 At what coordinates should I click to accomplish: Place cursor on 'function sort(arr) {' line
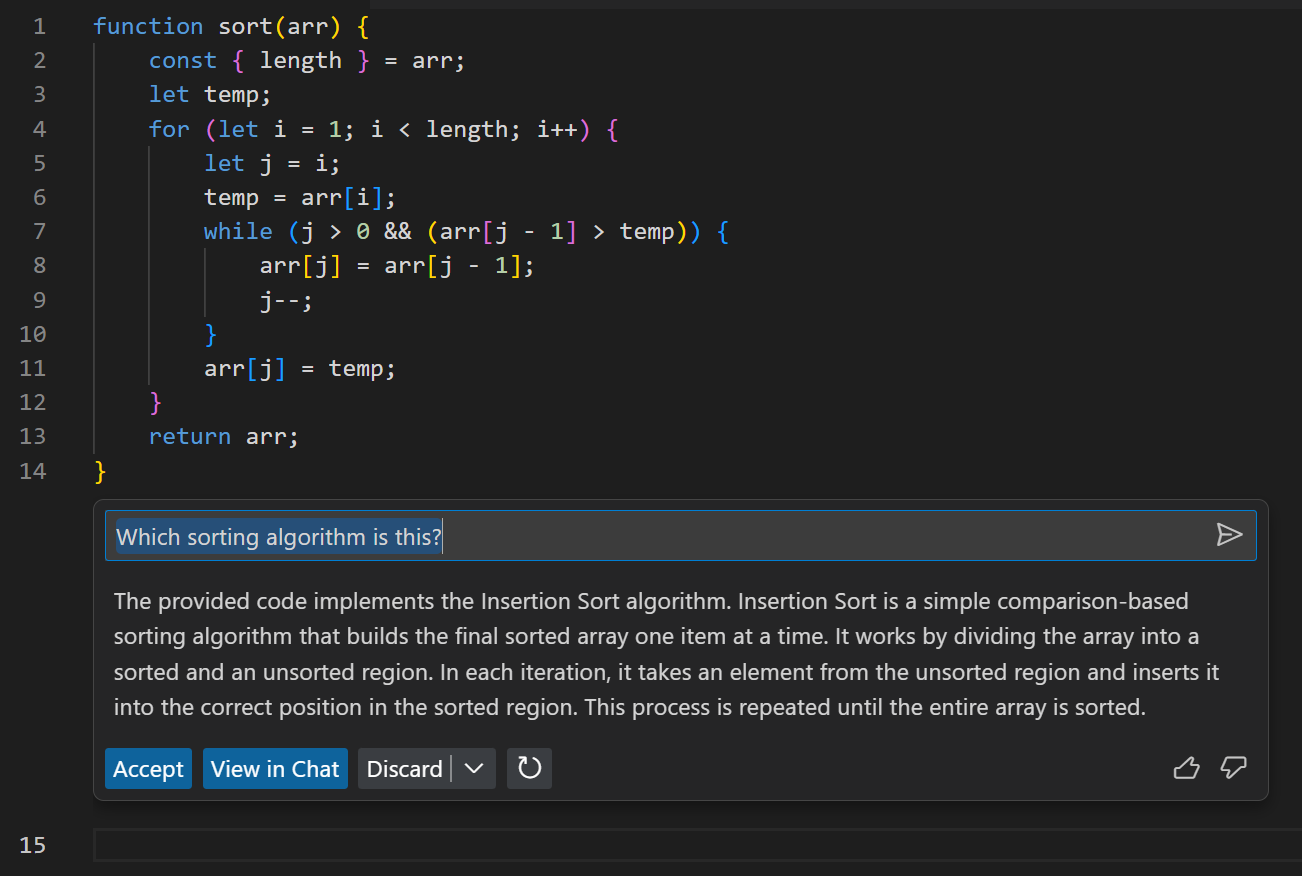point(232,26)
